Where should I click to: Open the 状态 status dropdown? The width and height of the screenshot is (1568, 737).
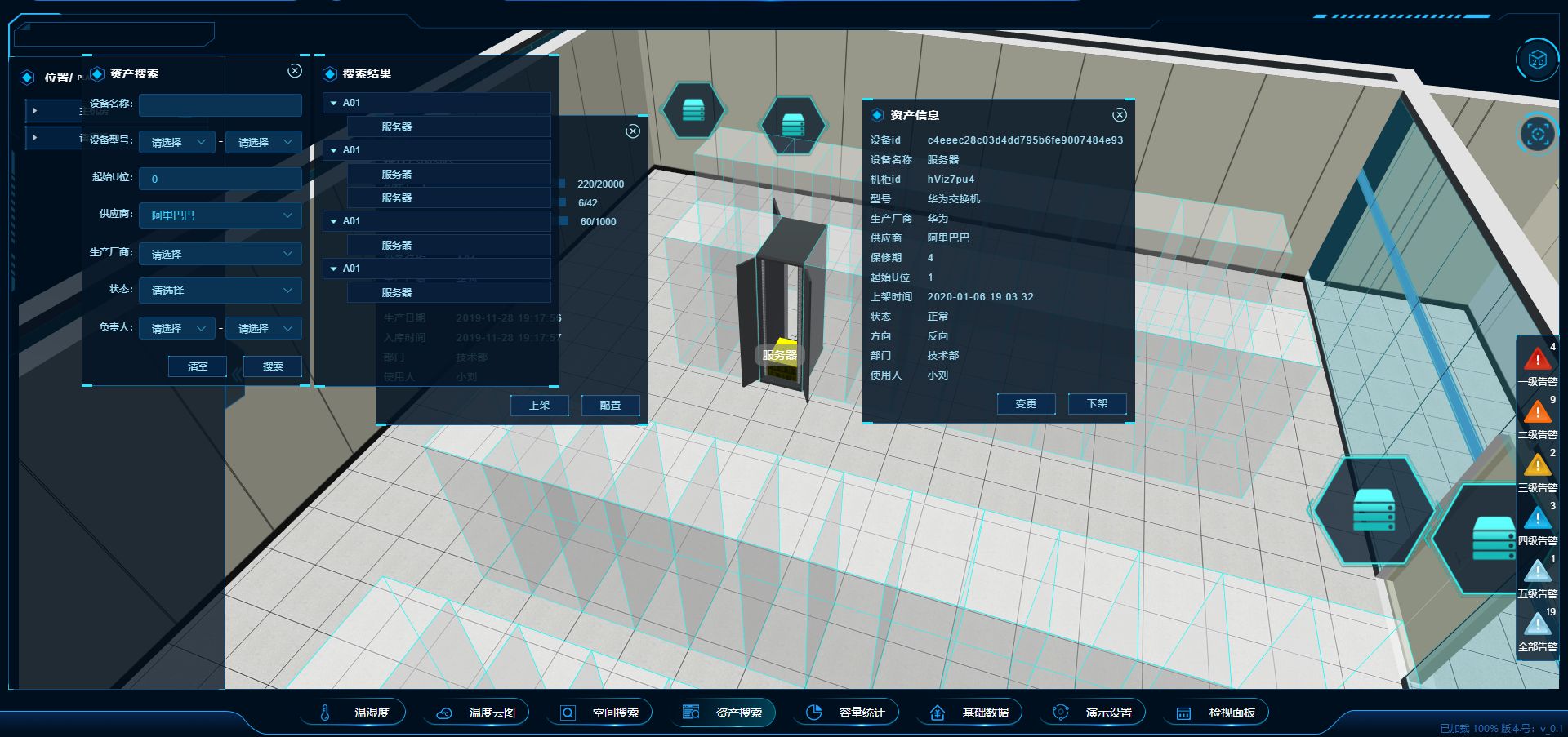click(220, 291)
